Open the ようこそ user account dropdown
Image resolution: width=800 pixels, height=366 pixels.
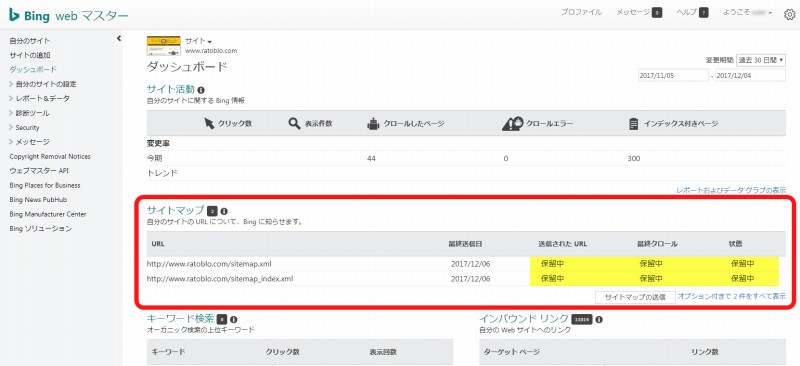pos(747,12)
